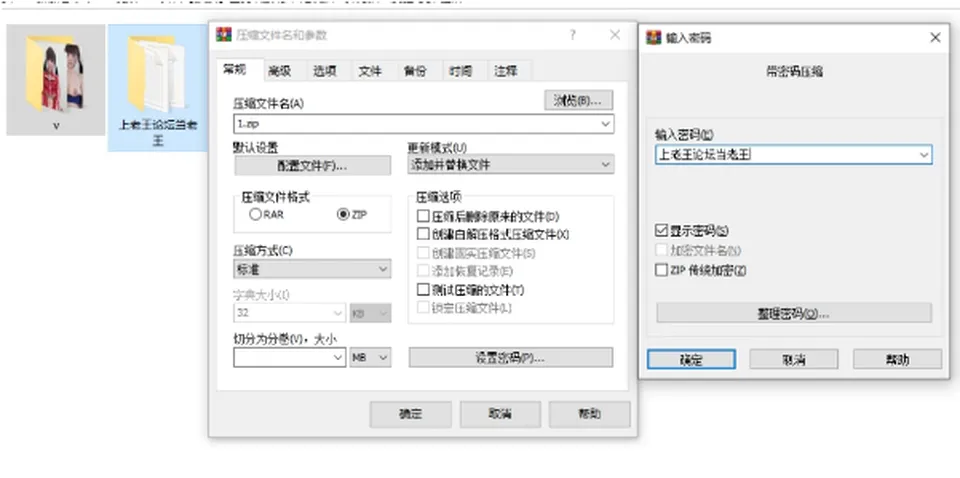Screen dimensions: 960x478
Task: Click the 设置密码(P)... button
Action: pyautogui.click(x=511, y=357)
